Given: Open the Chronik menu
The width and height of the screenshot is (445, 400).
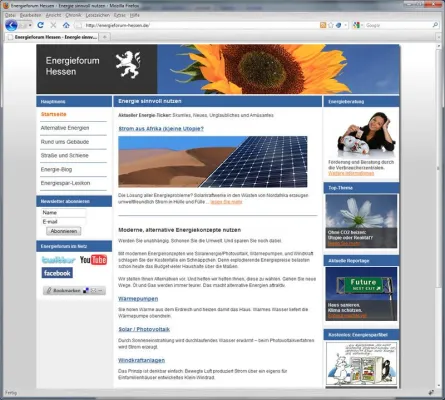Looking at the screenshot, I should coord(73,15).
